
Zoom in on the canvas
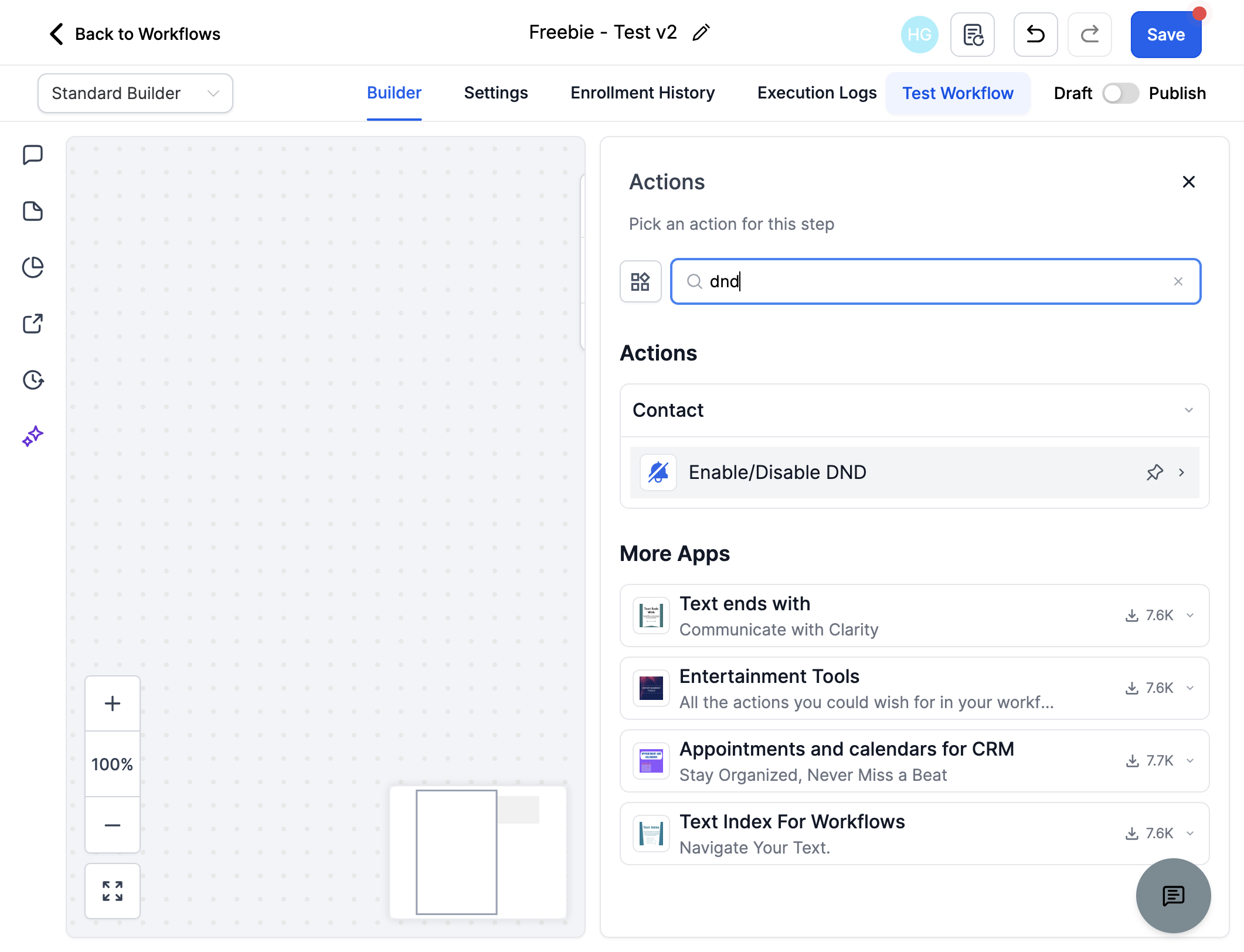click(x=113, y=703)
